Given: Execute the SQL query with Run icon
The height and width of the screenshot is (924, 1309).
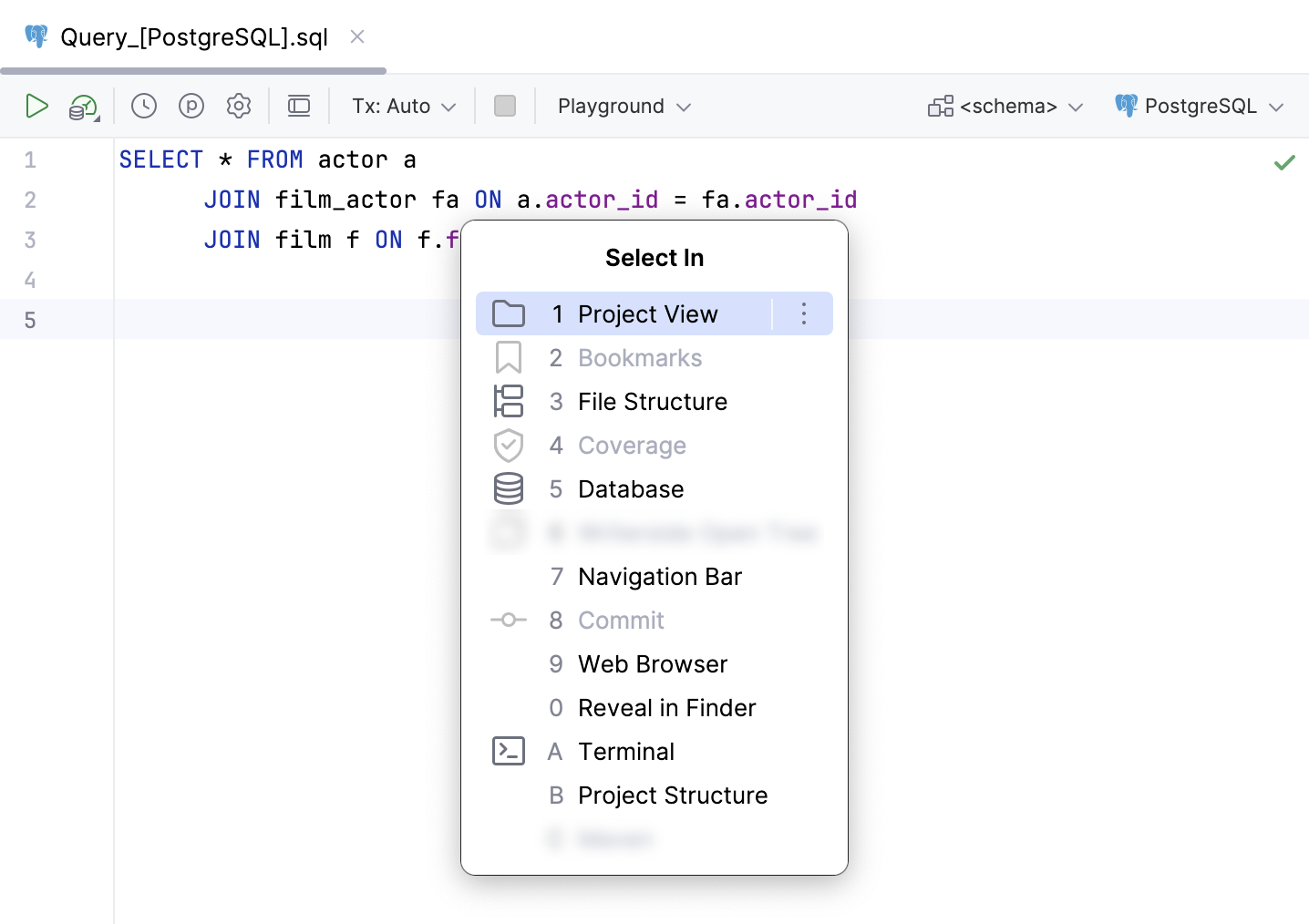Looking at the screenshot, I should coord(37,106).
